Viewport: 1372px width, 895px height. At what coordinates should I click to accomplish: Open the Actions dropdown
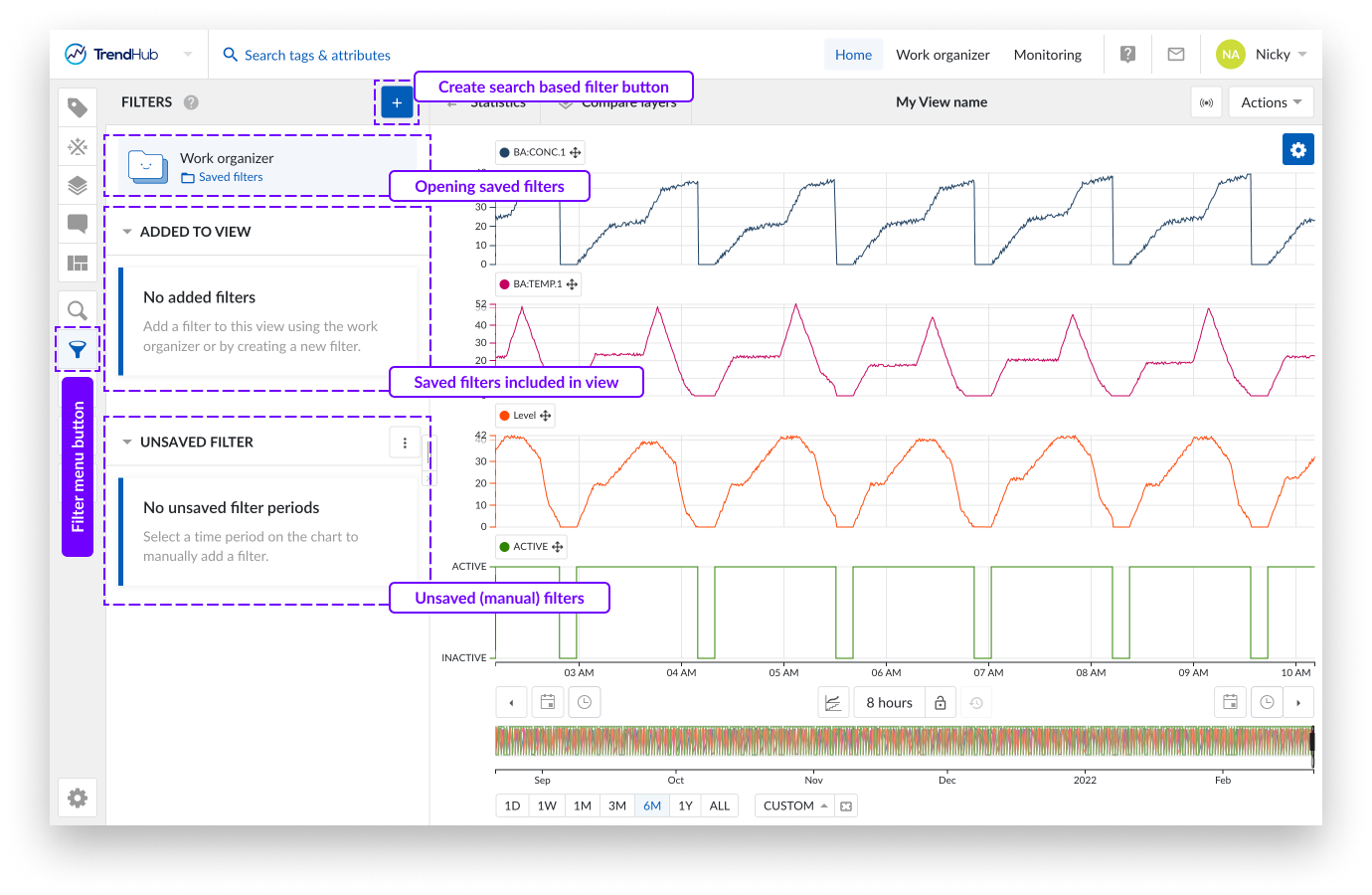pos(1271,102)
